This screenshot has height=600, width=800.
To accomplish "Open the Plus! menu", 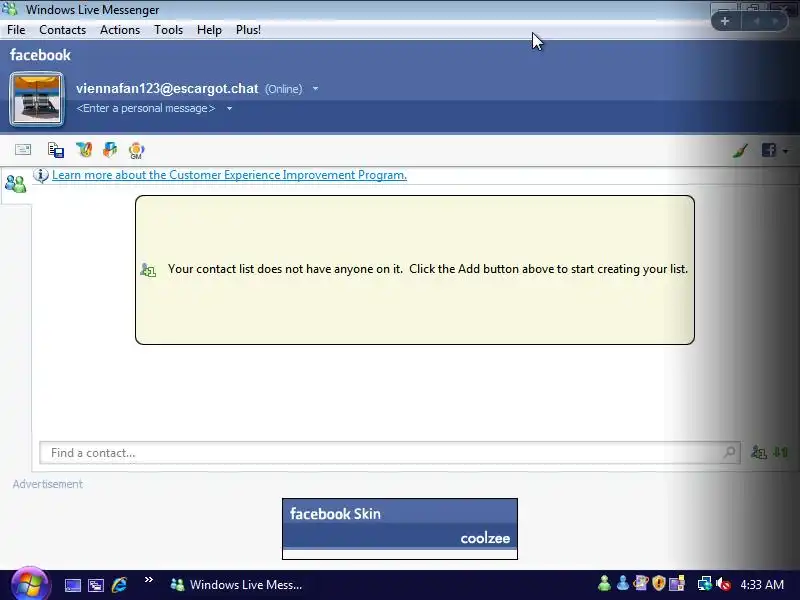I will pyautogui.click(x=248, y=30).
